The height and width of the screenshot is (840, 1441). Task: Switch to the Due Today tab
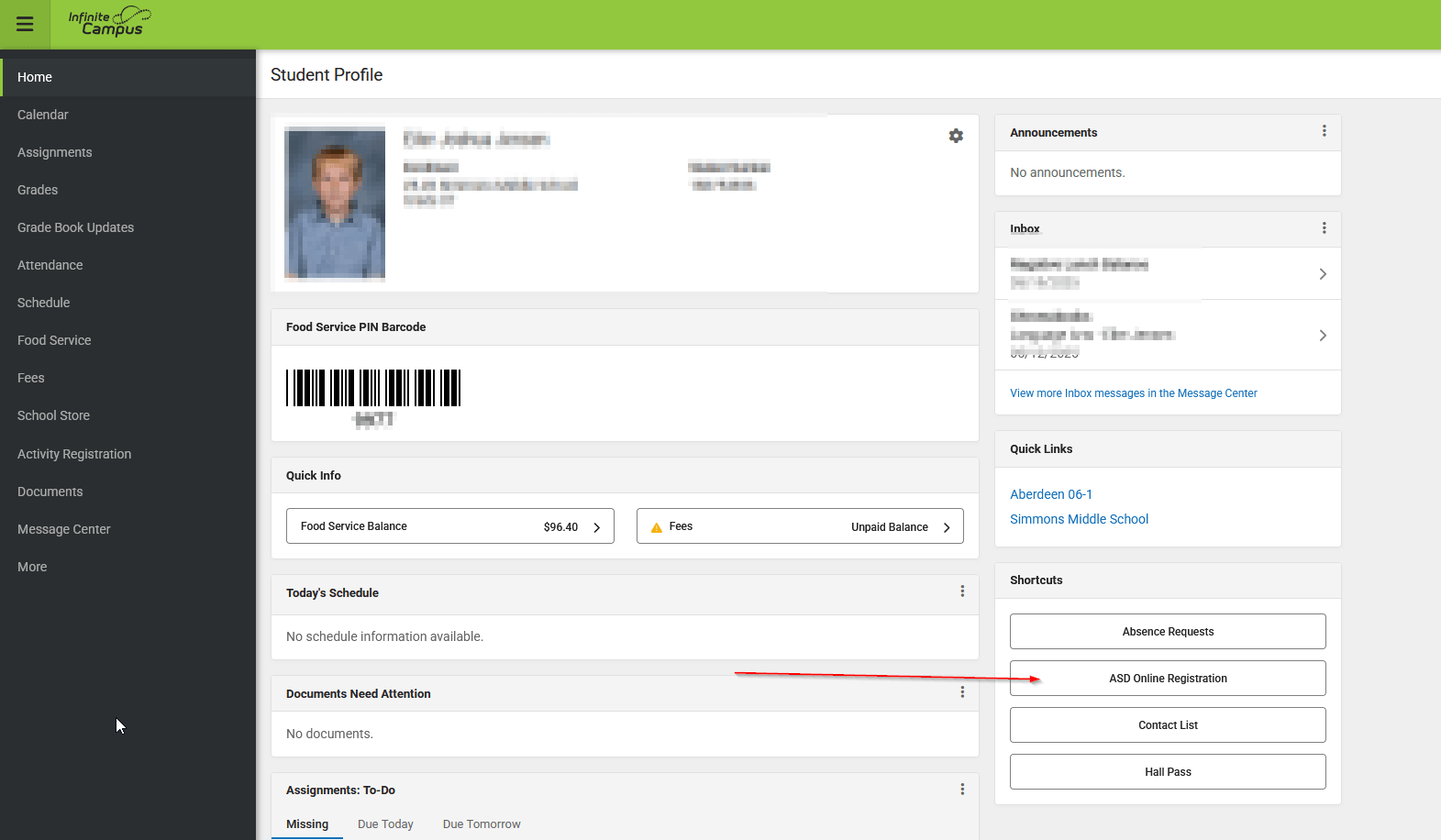click(x=385, y=824)
